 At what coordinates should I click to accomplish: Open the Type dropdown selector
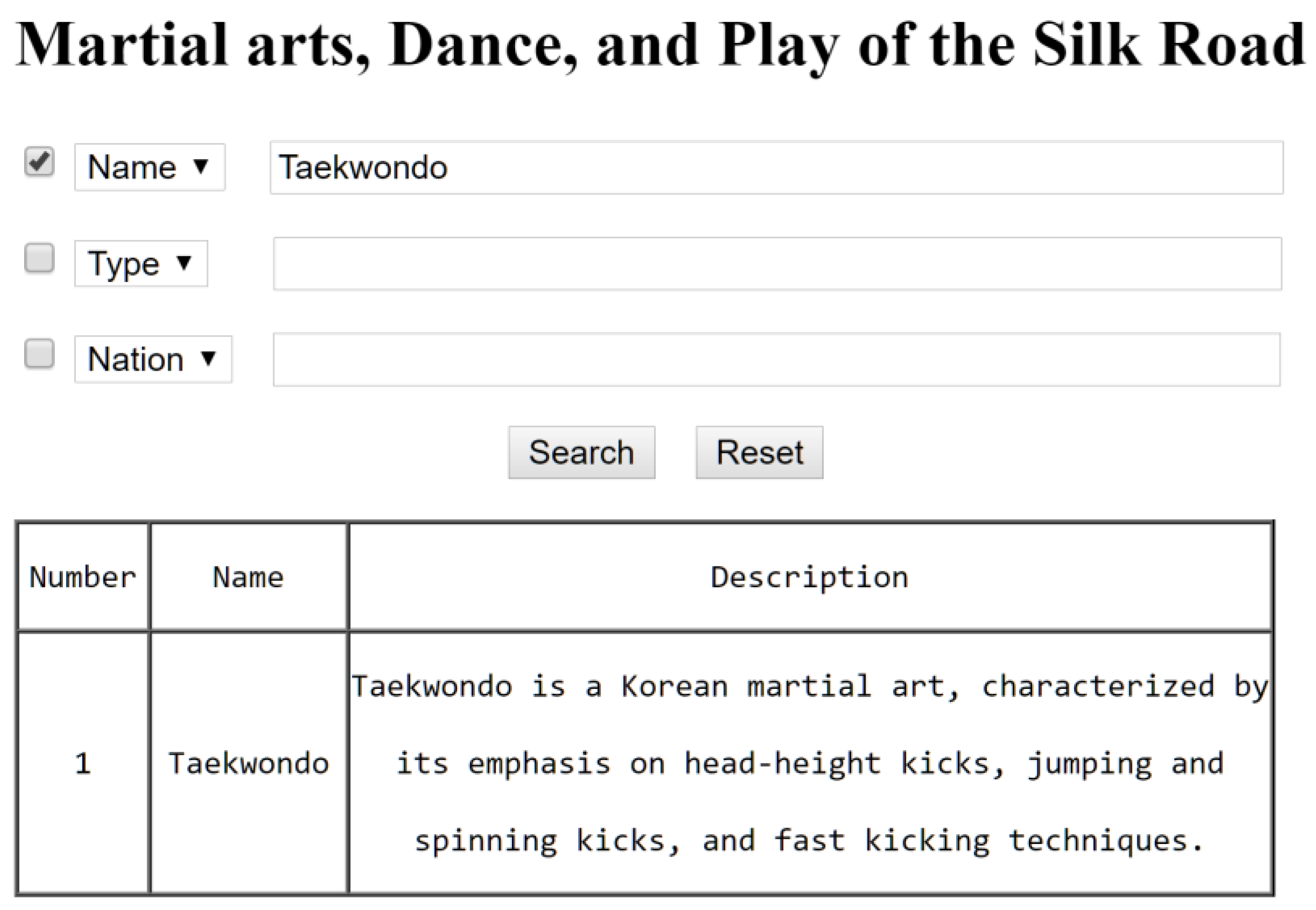tap(141, 264)
